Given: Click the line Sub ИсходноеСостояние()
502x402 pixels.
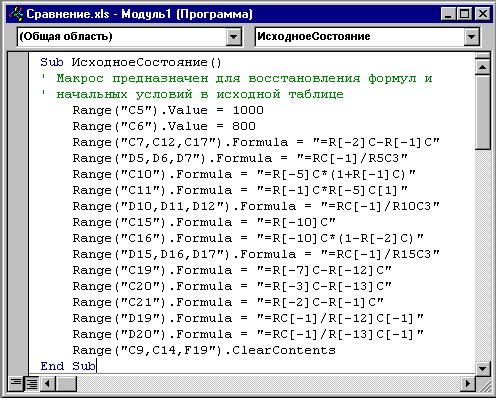Looking at the screenshot, I should [131, 62].
